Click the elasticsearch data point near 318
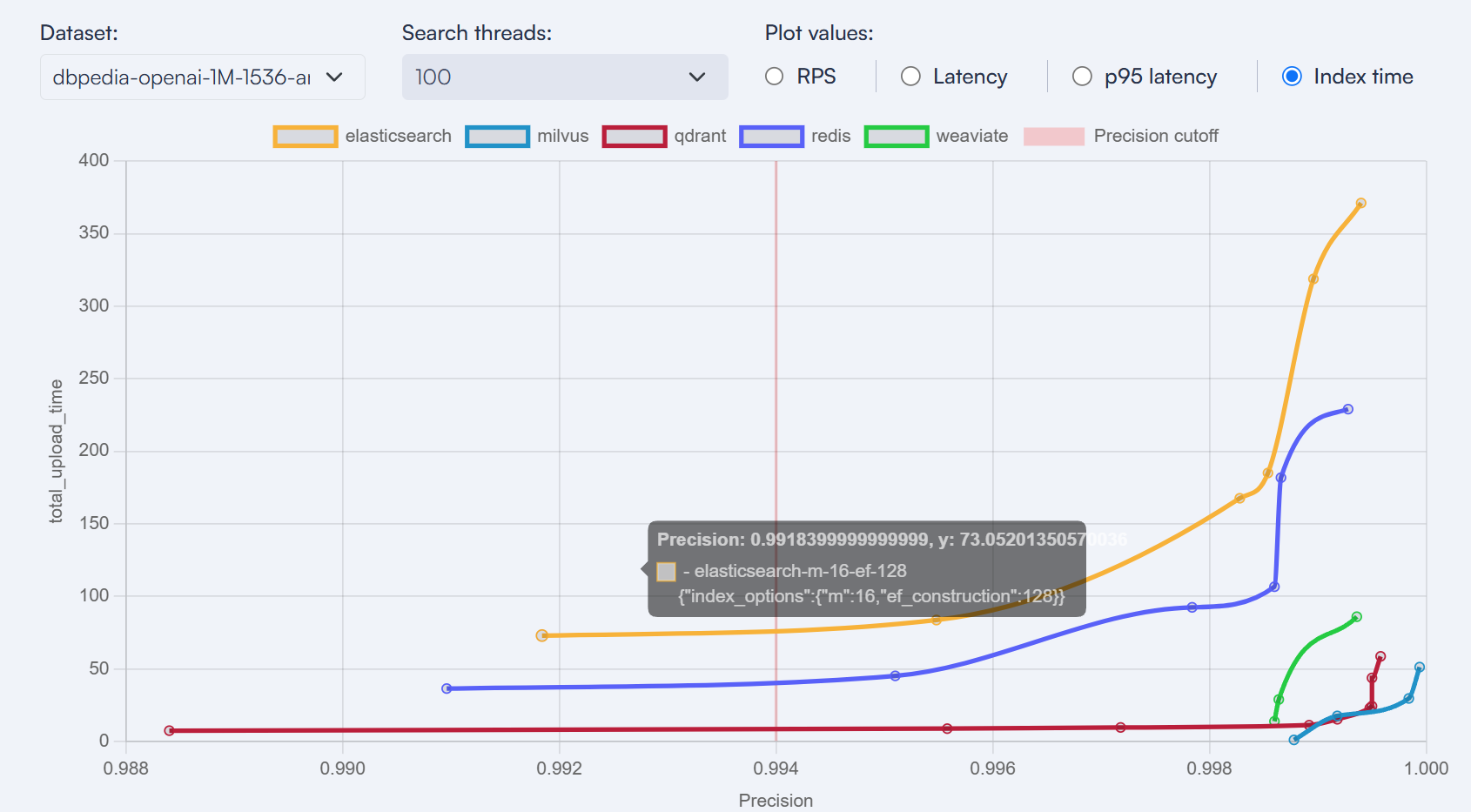The width and height of the screenshot is (1471, 812). (1313, 279)
